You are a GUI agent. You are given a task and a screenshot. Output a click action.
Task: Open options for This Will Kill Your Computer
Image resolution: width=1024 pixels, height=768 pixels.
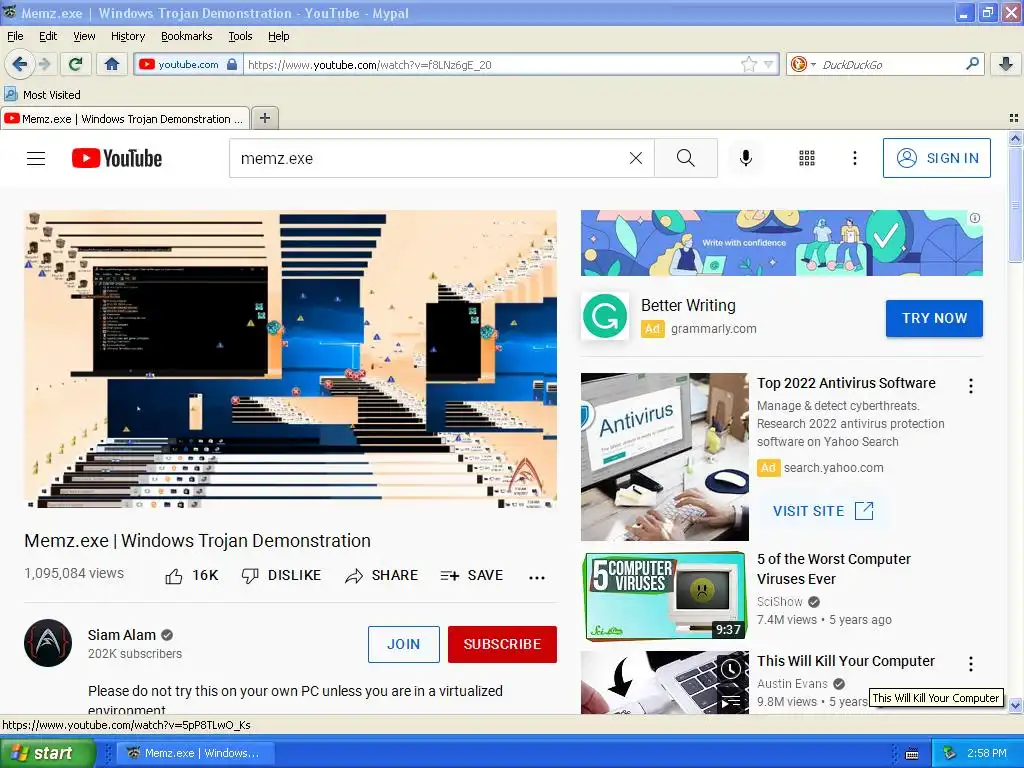coord(970,664)
